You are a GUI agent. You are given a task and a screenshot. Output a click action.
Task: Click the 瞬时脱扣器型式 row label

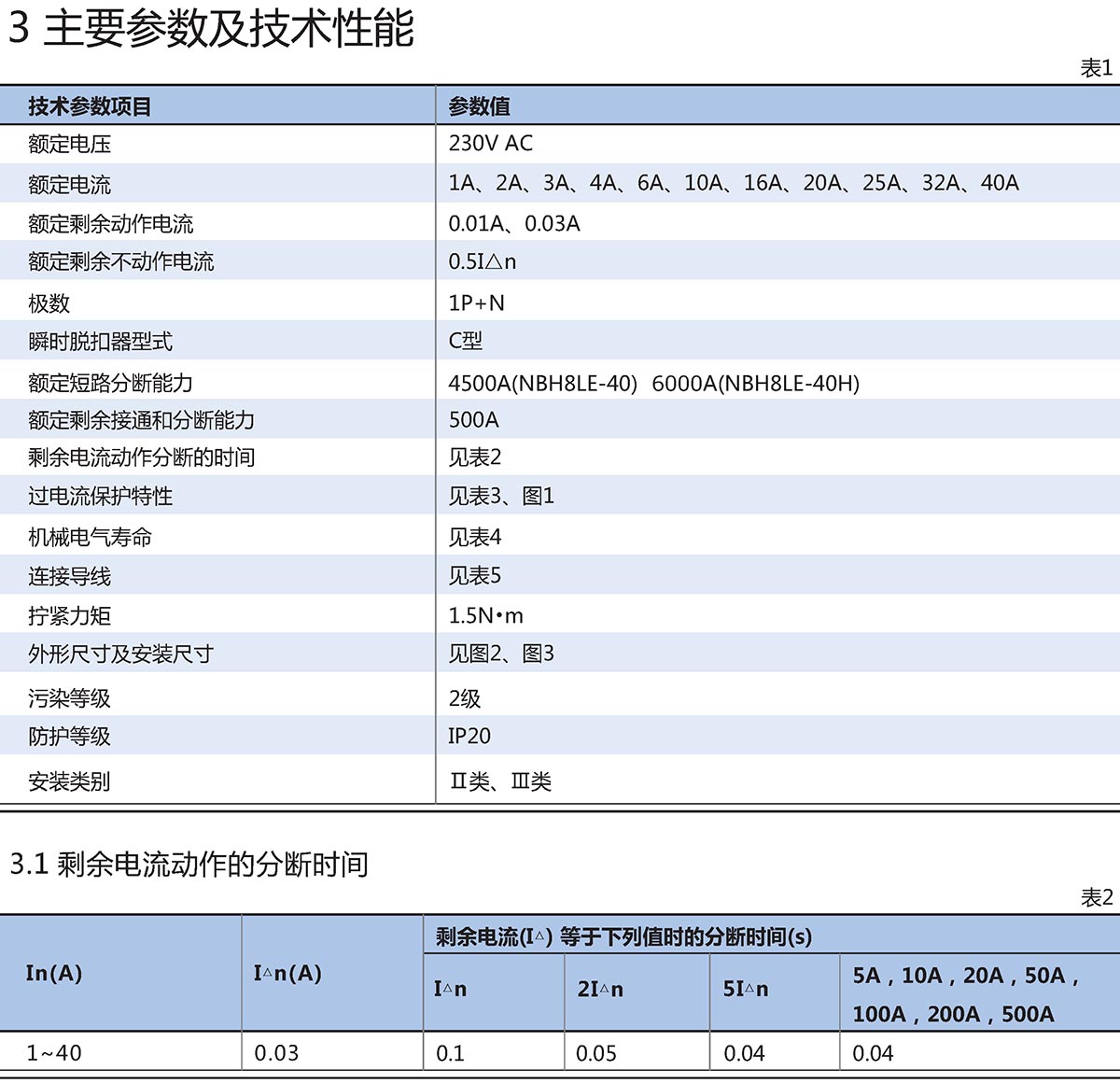click(100, 342)
